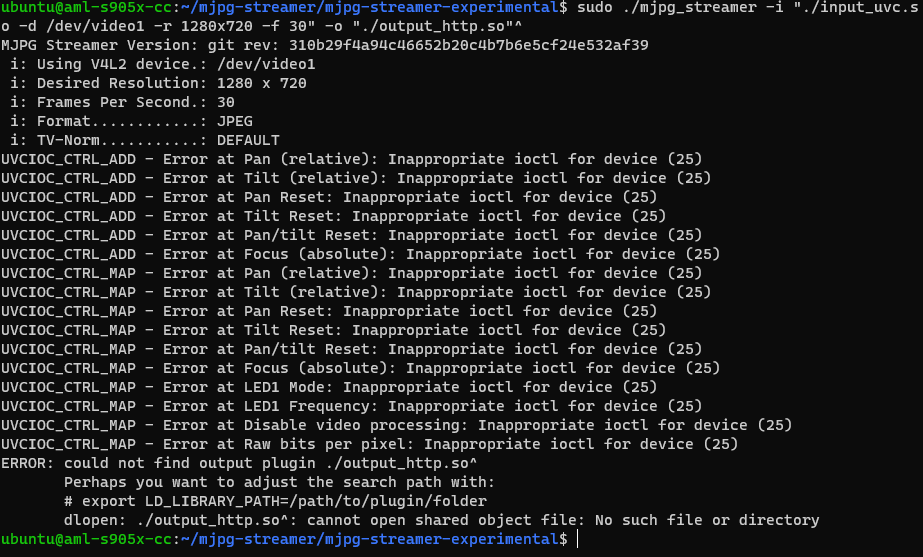Click the /dev/video1 device path in info line
Image resolution: width=923 pixels, height=557 pixels.
point(266,64)
